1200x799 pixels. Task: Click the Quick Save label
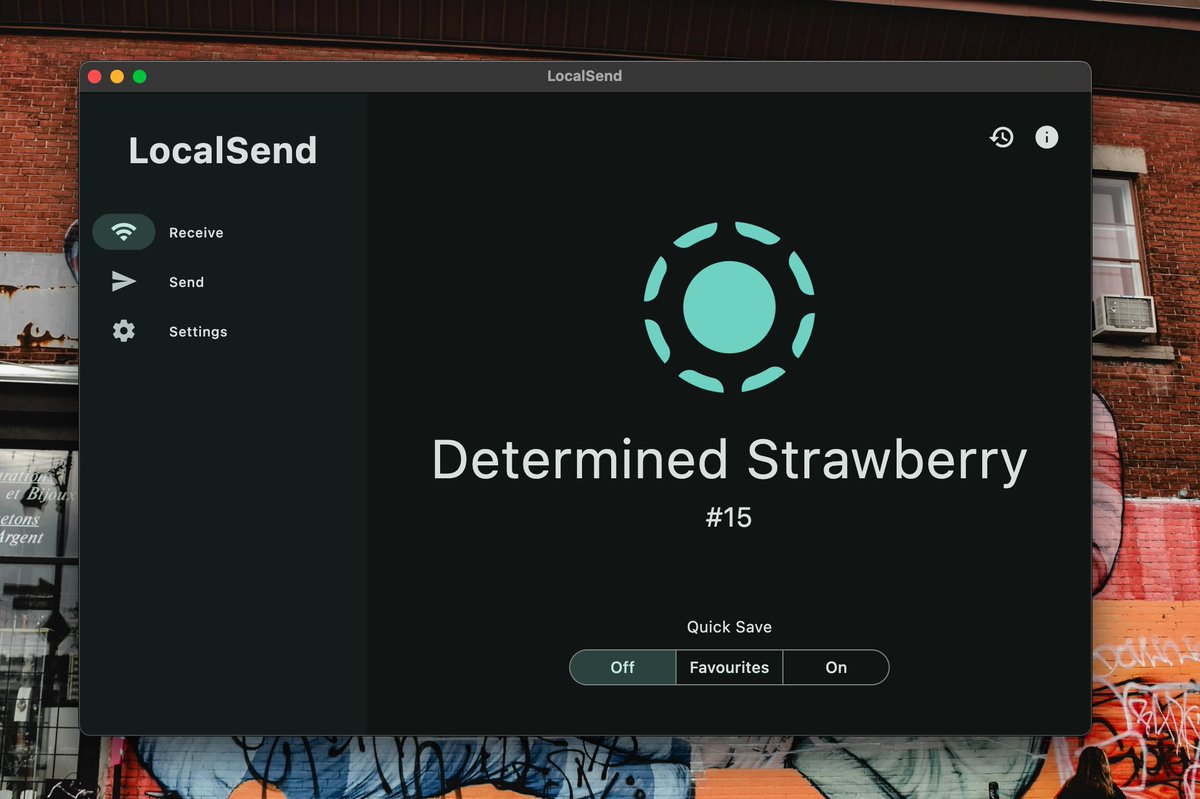tap(729, 627)
